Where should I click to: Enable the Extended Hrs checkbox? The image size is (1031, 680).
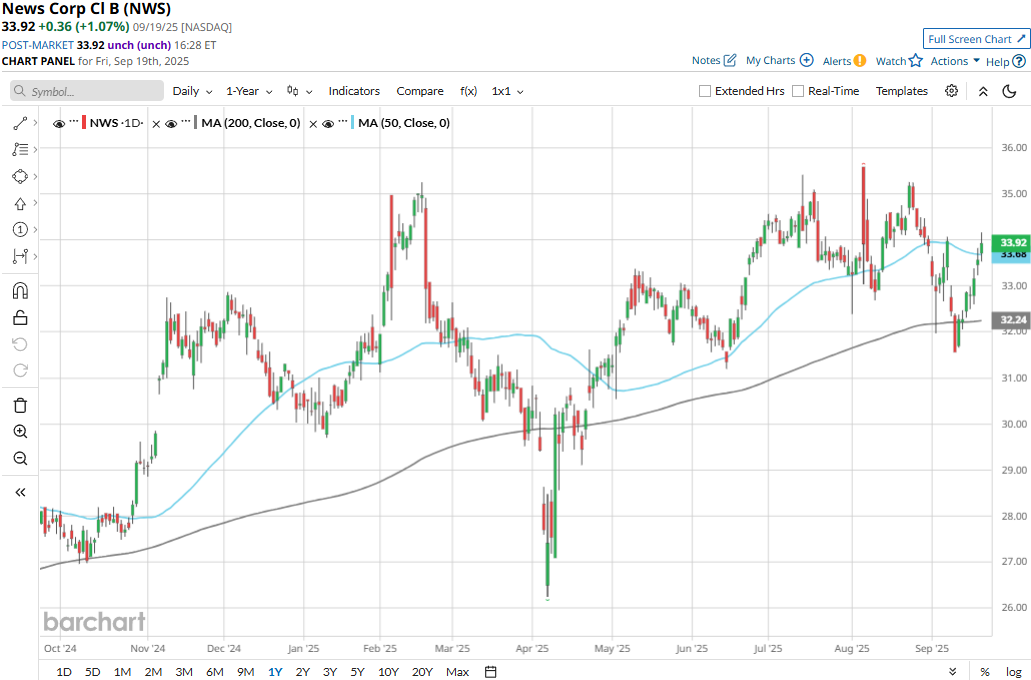pyautogui.click(x=705, y=91)
